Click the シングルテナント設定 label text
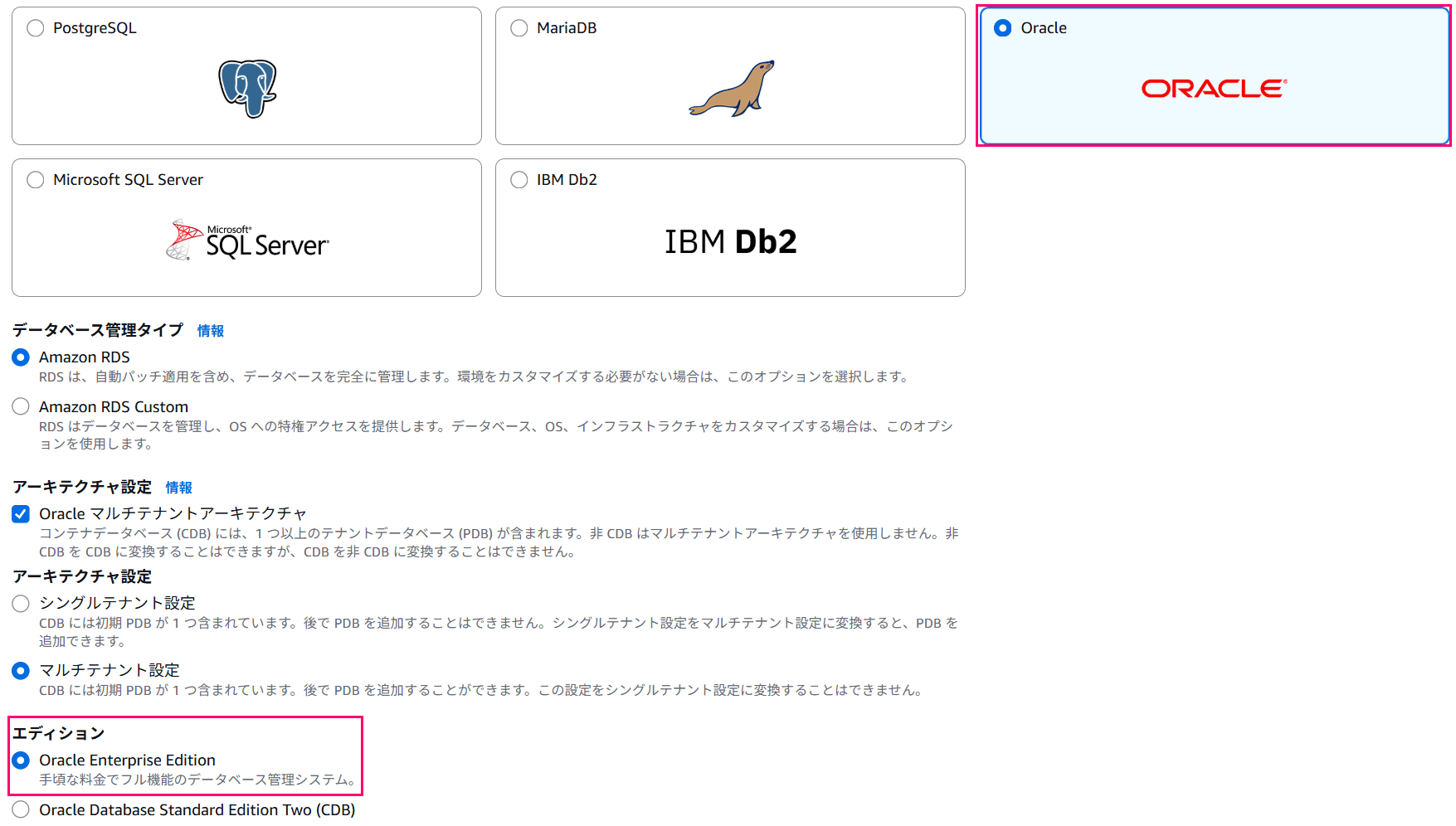The image size is (1456, 826). 117,603
